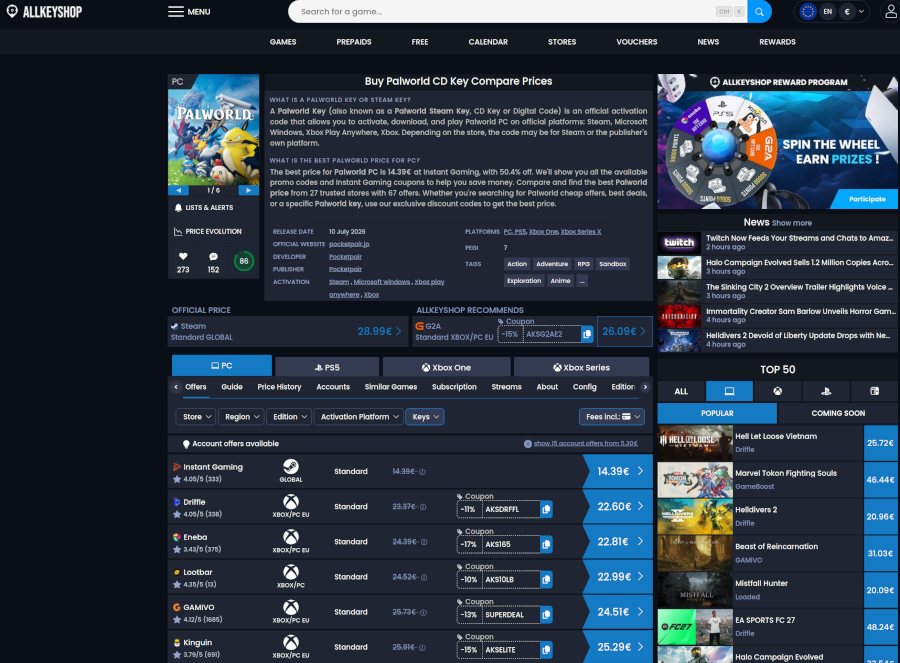Open Hell Let Loose Vietnam thumbnail

coord(695,443)
